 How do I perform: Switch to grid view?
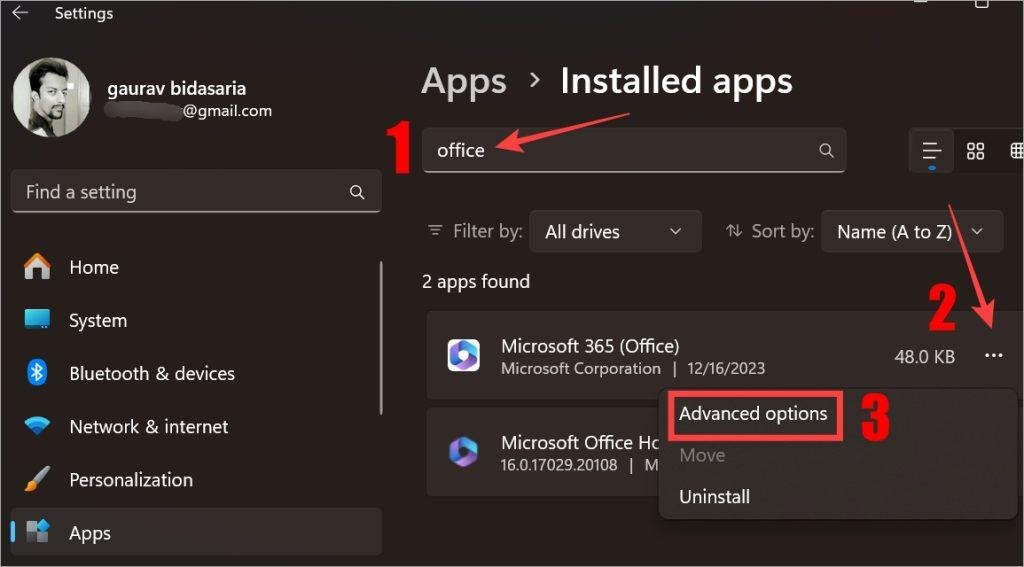click(x=976, y=152)
